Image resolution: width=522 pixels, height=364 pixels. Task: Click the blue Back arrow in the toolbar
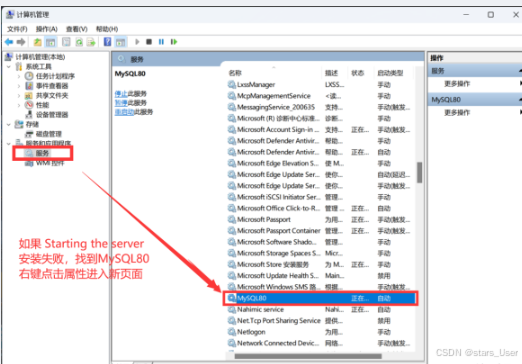9,42
